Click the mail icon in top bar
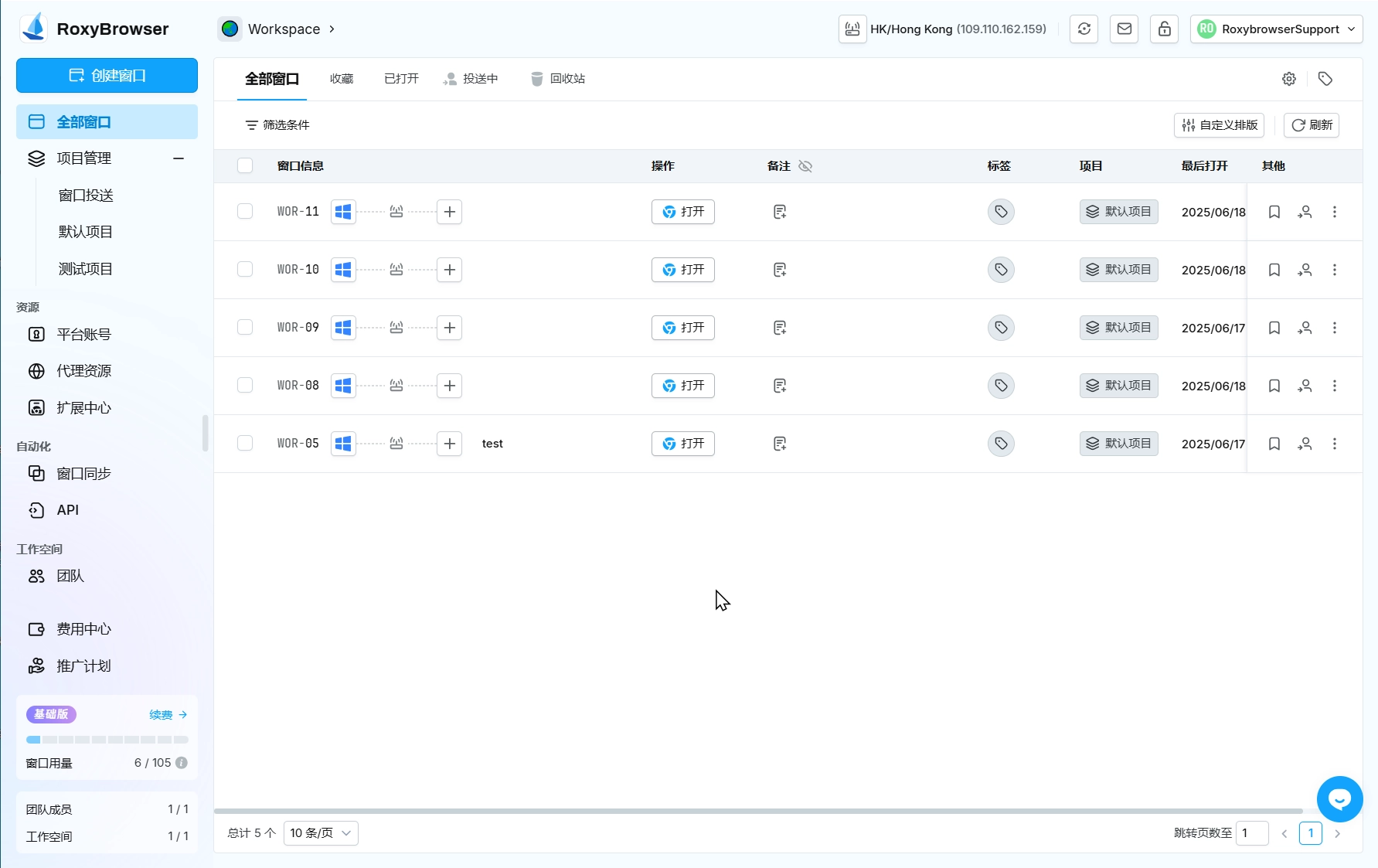 coord(1125,29)
